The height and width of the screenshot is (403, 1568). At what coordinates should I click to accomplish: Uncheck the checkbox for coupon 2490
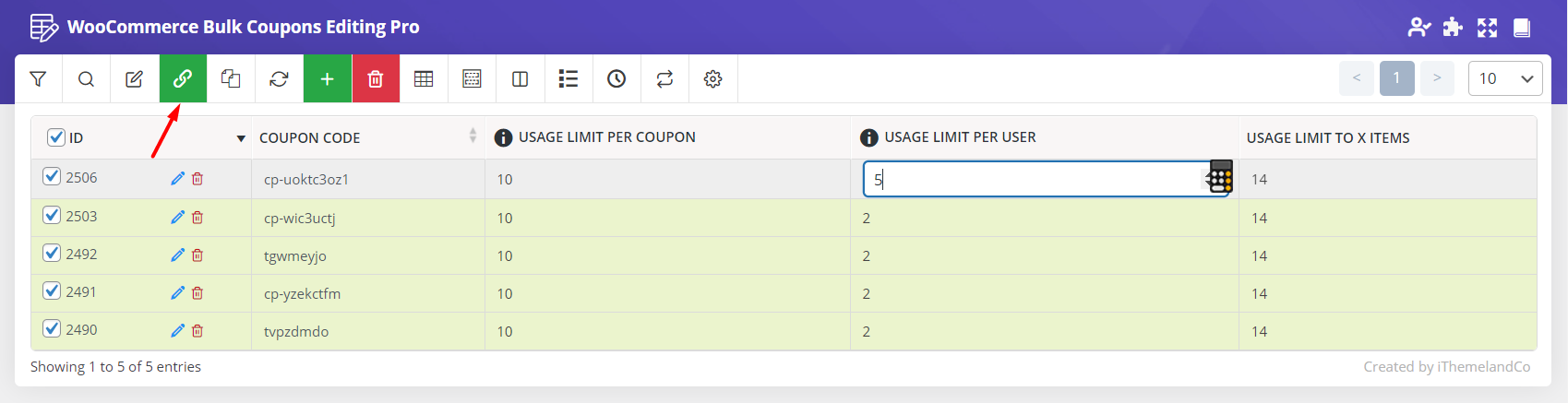coord(53,329)
